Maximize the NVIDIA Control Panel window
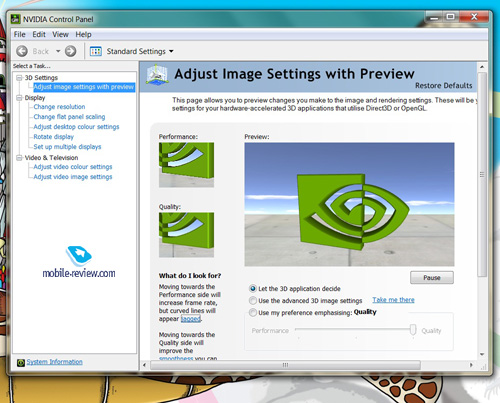The height and width of the screenshot is (403, 500). [x=451, y=17]
